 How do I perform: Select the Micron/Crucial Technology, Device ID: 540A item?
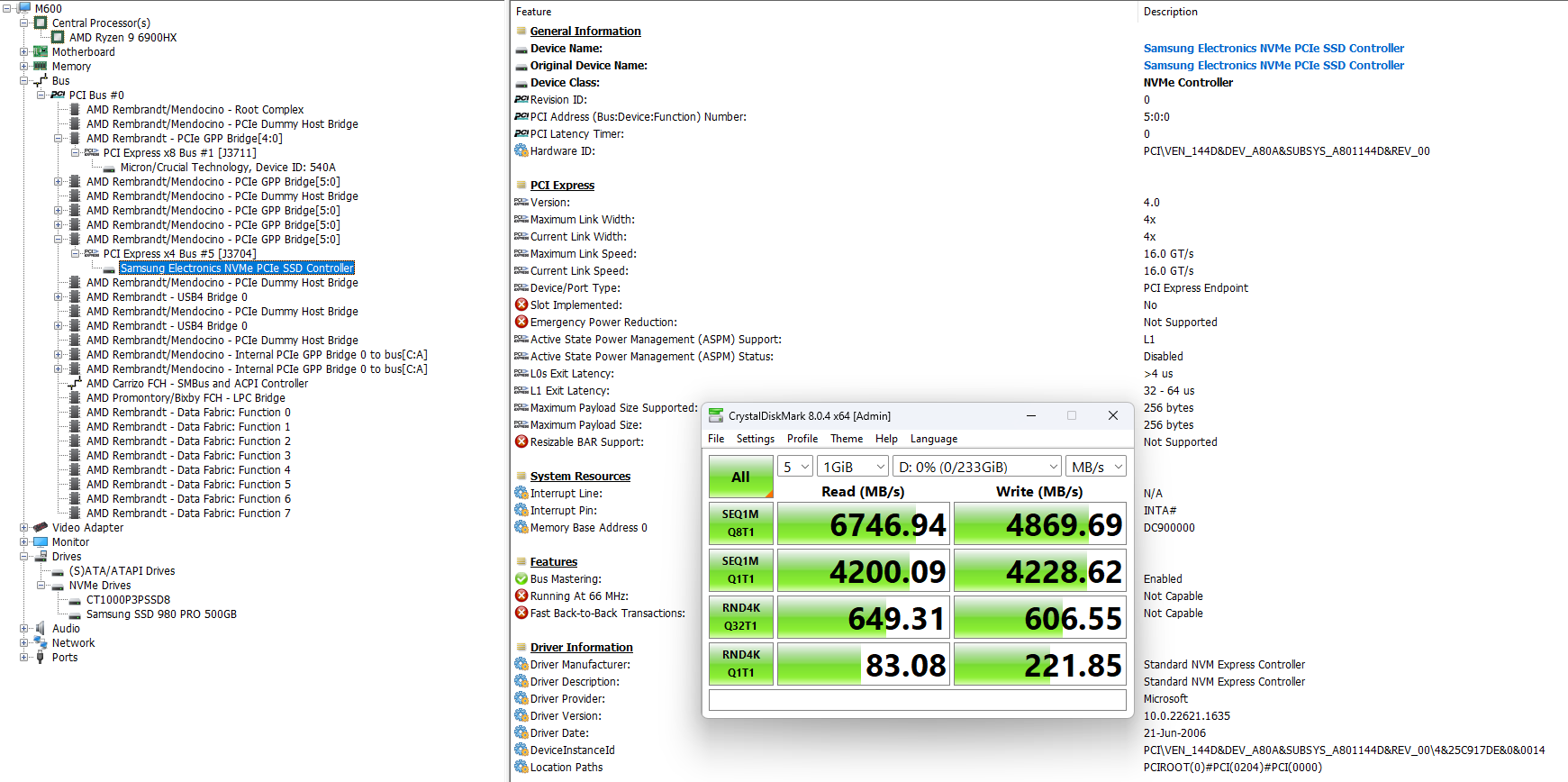coord(228,167)
